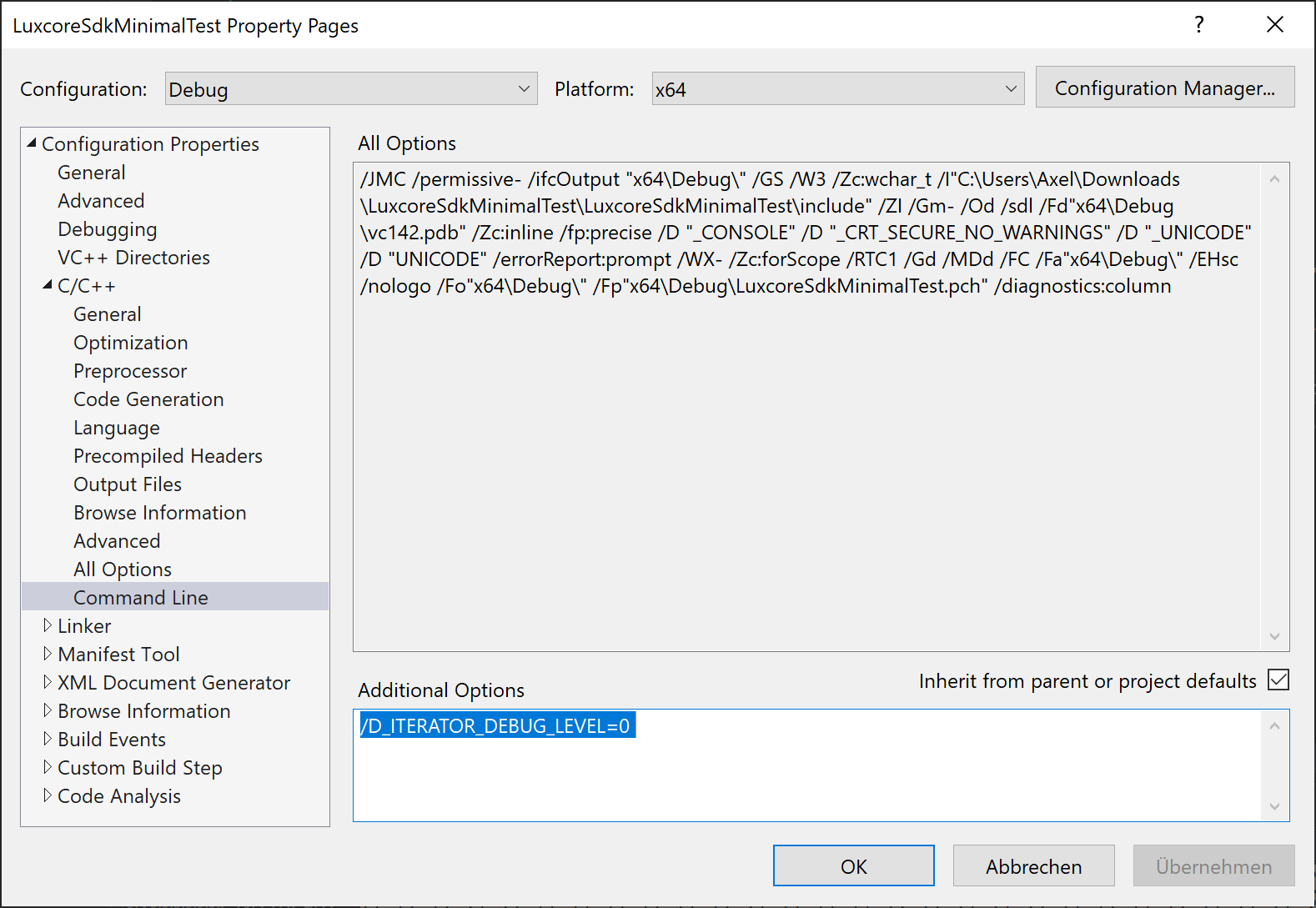Click the Additional Options scrollbar up arrow
The height and width of the screenshot is (908, 1316).
point(1274,726)
